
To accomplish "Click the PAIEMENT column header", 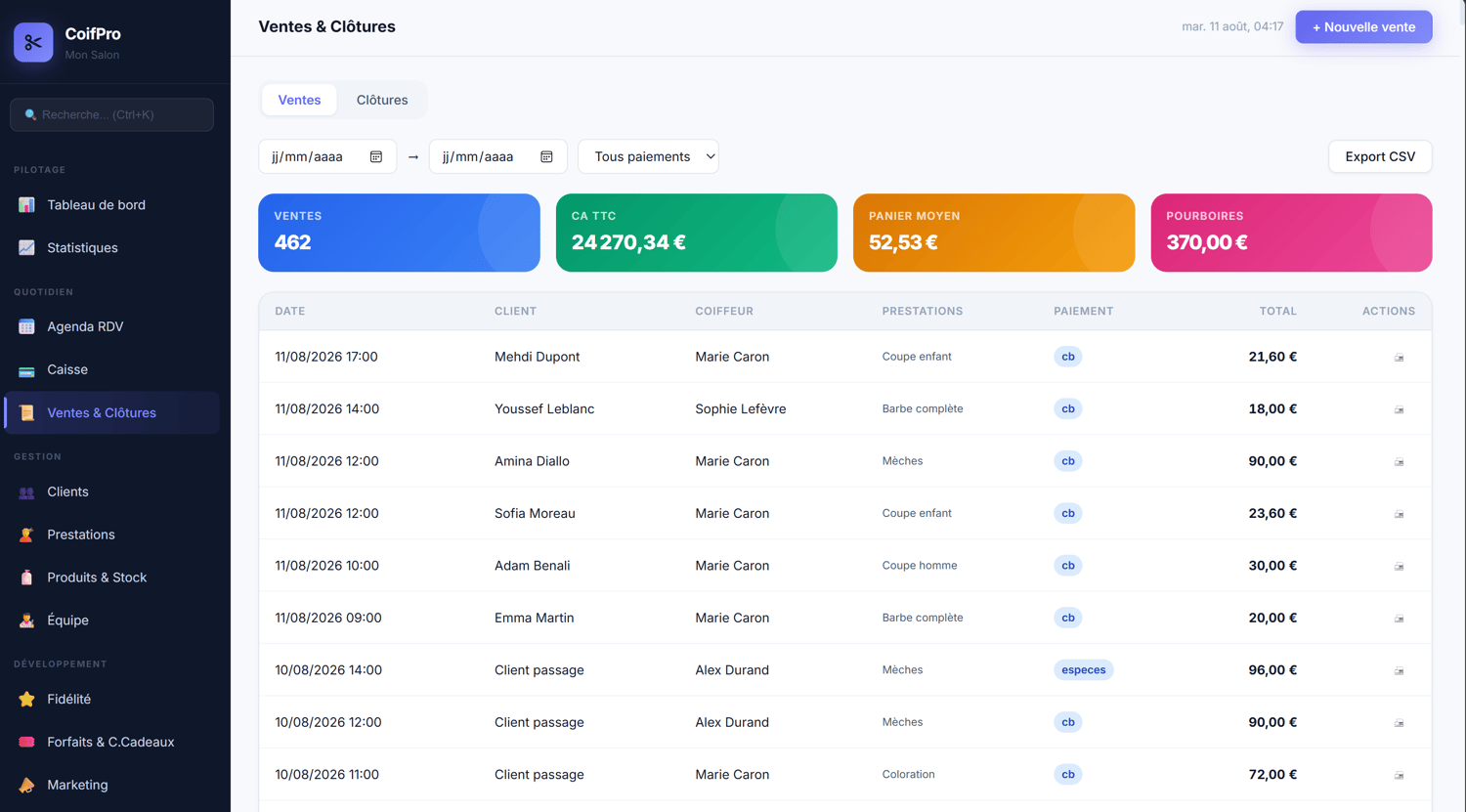I will (x=1083, y=312).
